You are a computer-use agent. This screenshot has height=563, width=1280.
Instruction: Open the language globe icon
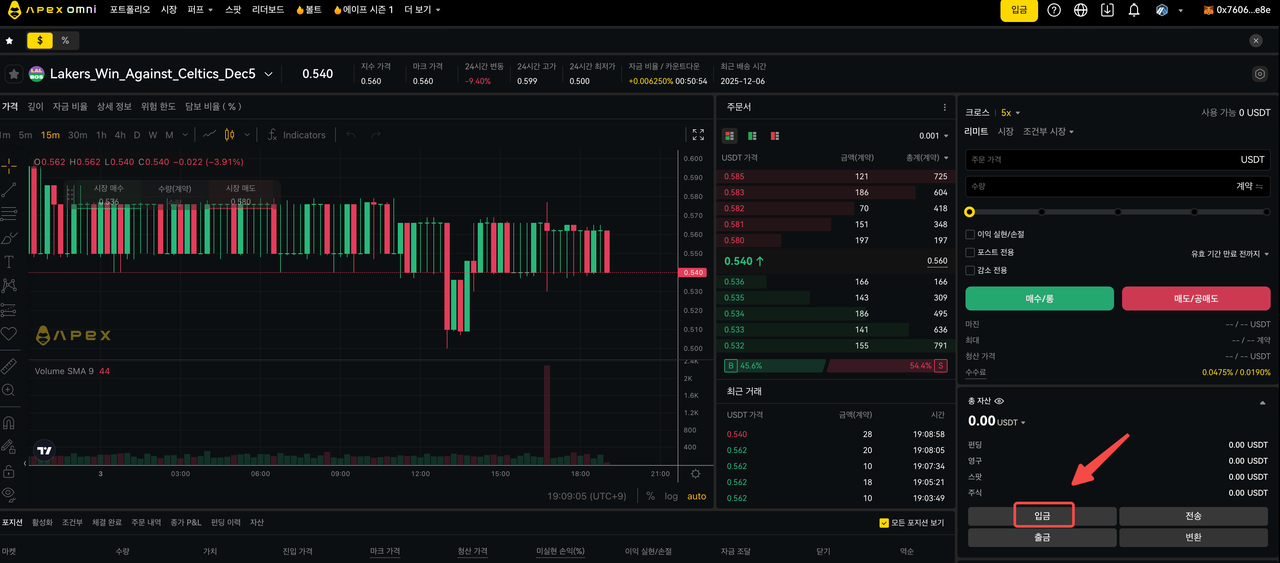1081,10
